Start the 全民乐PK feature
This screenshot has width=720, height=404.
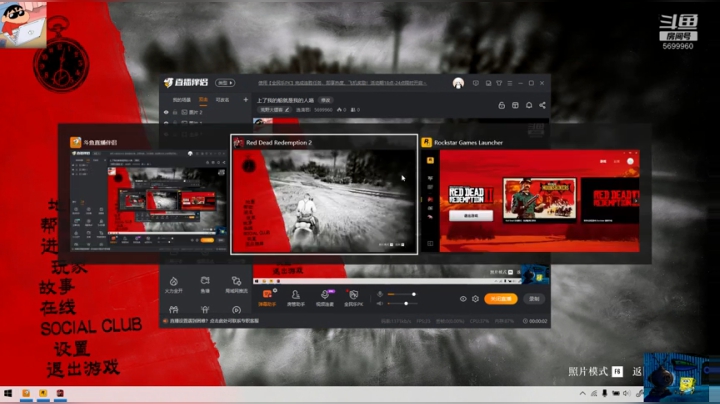(354, 298)
